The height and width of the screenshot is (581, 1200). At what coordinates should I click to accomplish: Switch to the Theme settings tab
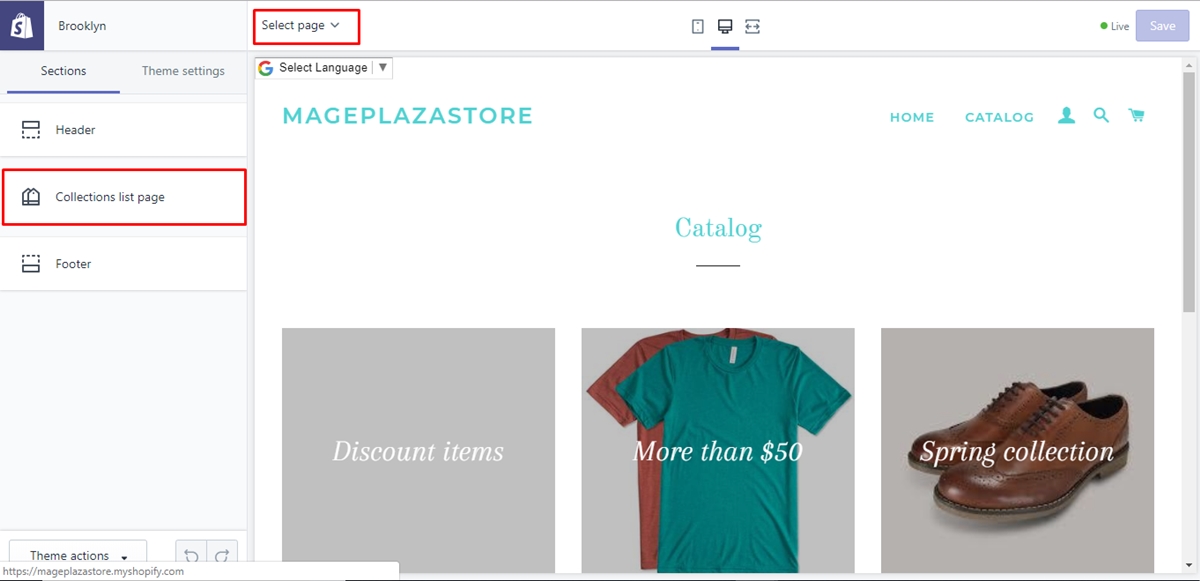pos(183,71)
